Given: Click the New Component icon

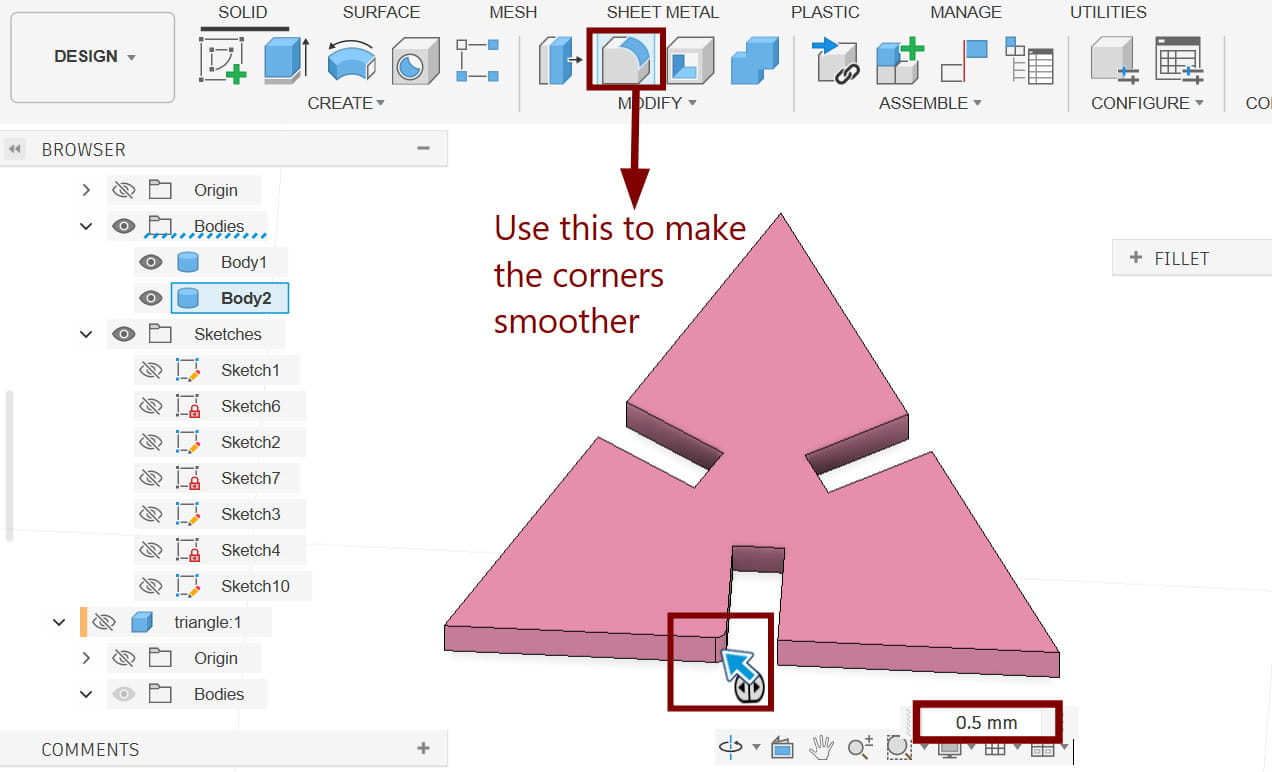Looking at the screenshot, I should coord(899,61).
